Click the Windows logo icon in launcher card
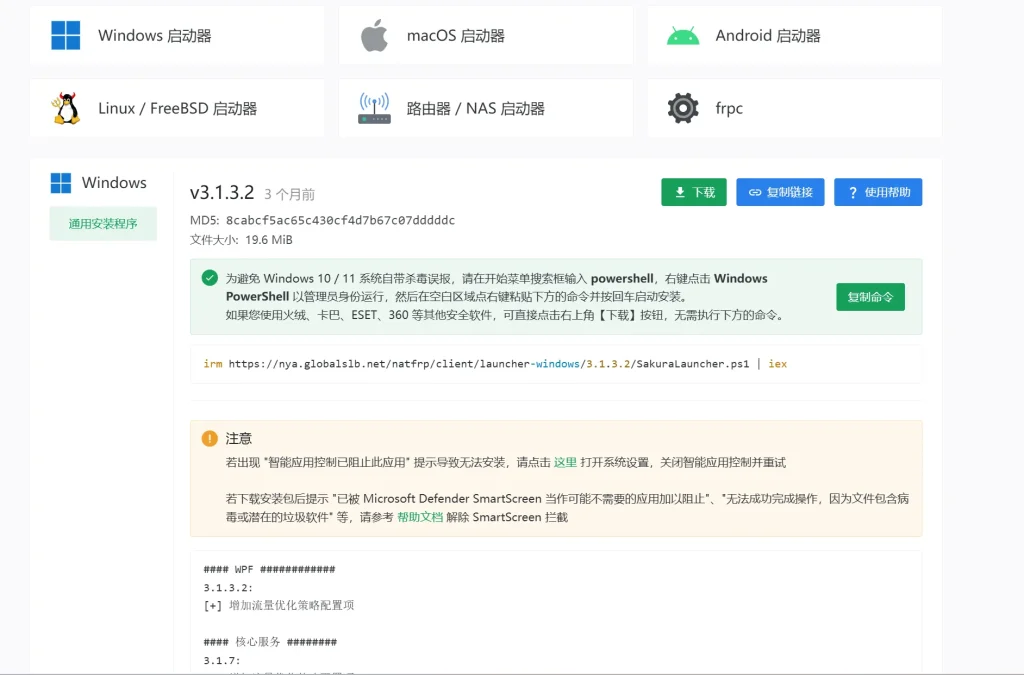 (x=66, y=35)
